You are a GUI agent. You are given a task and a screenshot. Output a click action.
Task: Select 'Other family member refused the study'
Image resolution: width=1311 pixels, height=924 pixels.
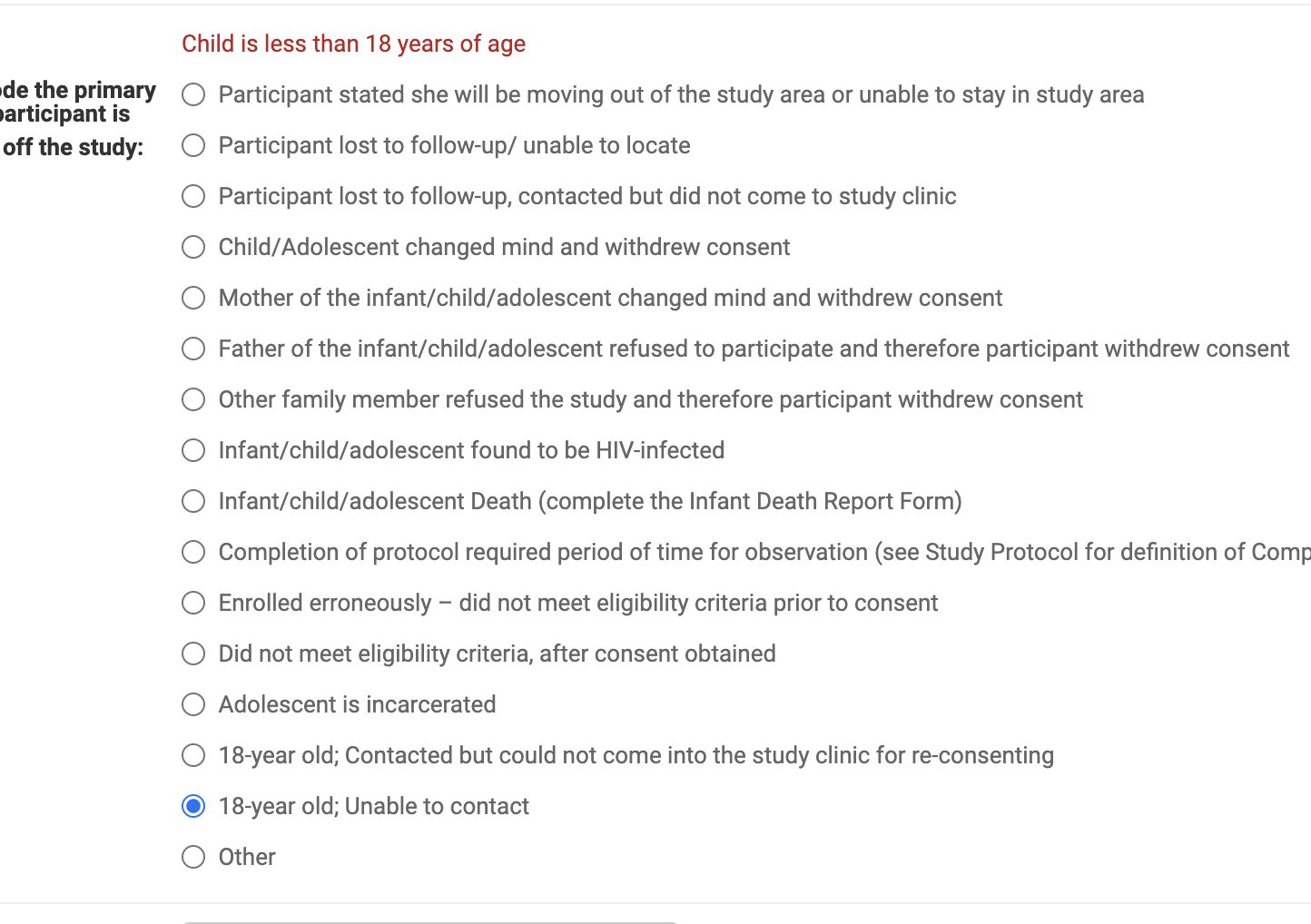[193, 399]
